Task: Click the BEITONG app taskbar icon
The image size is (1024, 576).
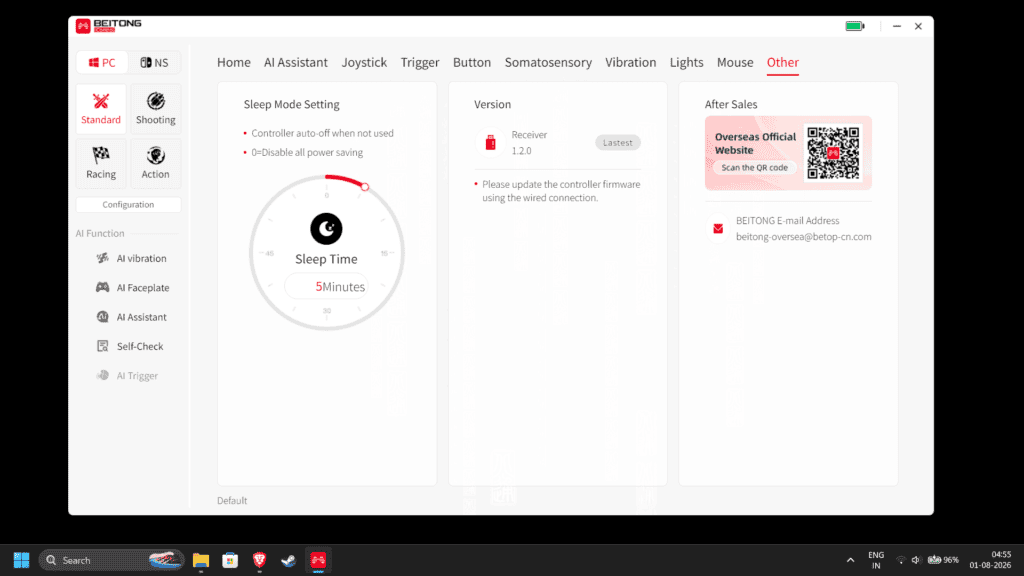Action: [x=318, y=560]
